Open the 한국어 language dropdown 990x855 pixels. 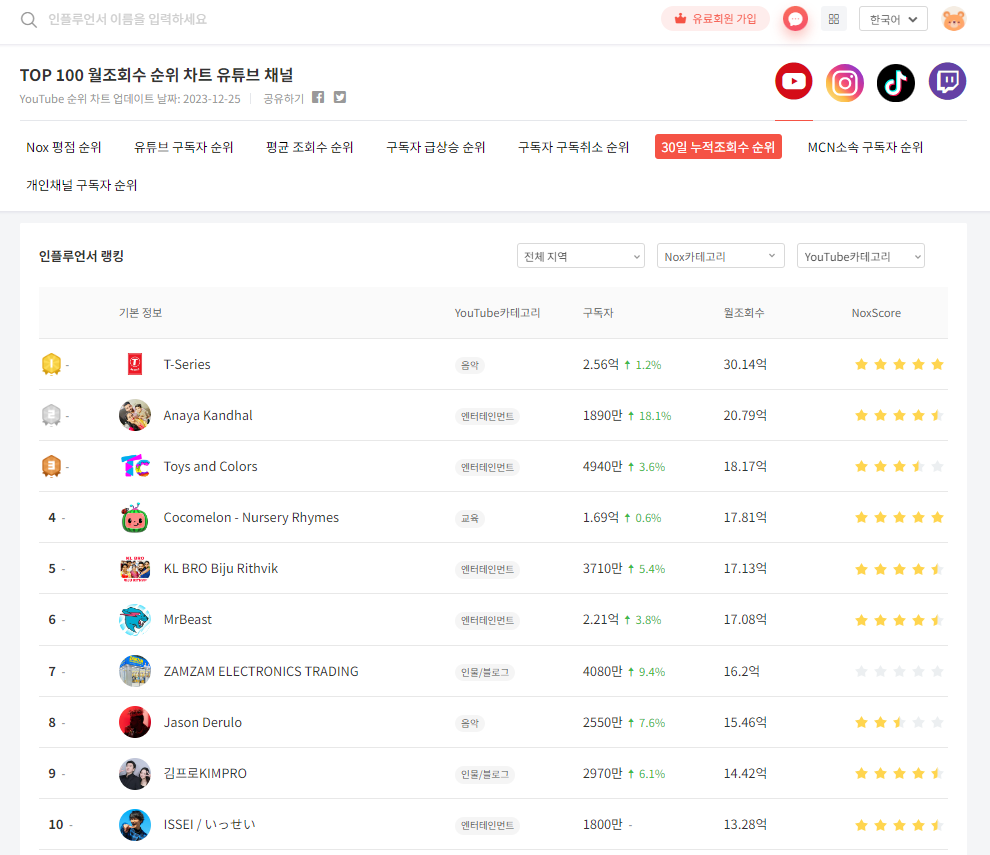pos(893,19)
